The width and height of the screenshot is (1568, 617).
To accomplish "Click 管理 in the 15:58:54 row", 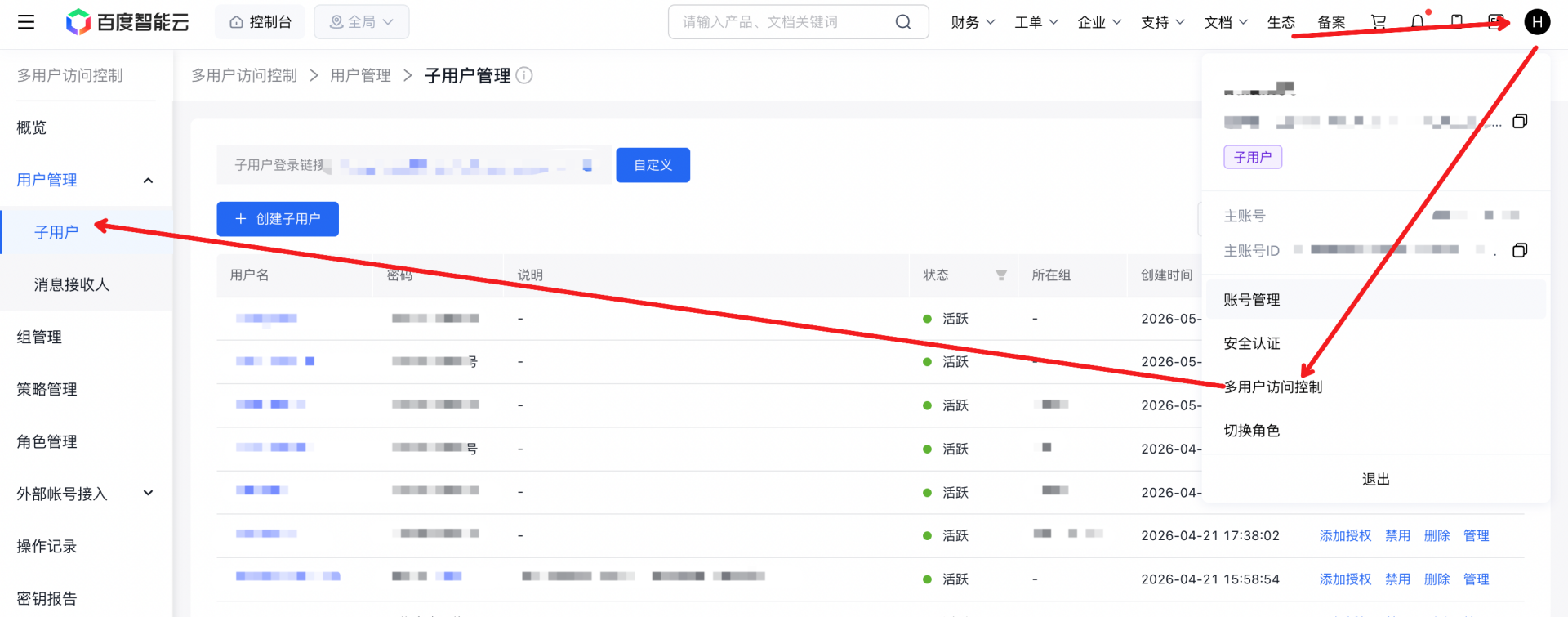I will [x=1476, y=579].
